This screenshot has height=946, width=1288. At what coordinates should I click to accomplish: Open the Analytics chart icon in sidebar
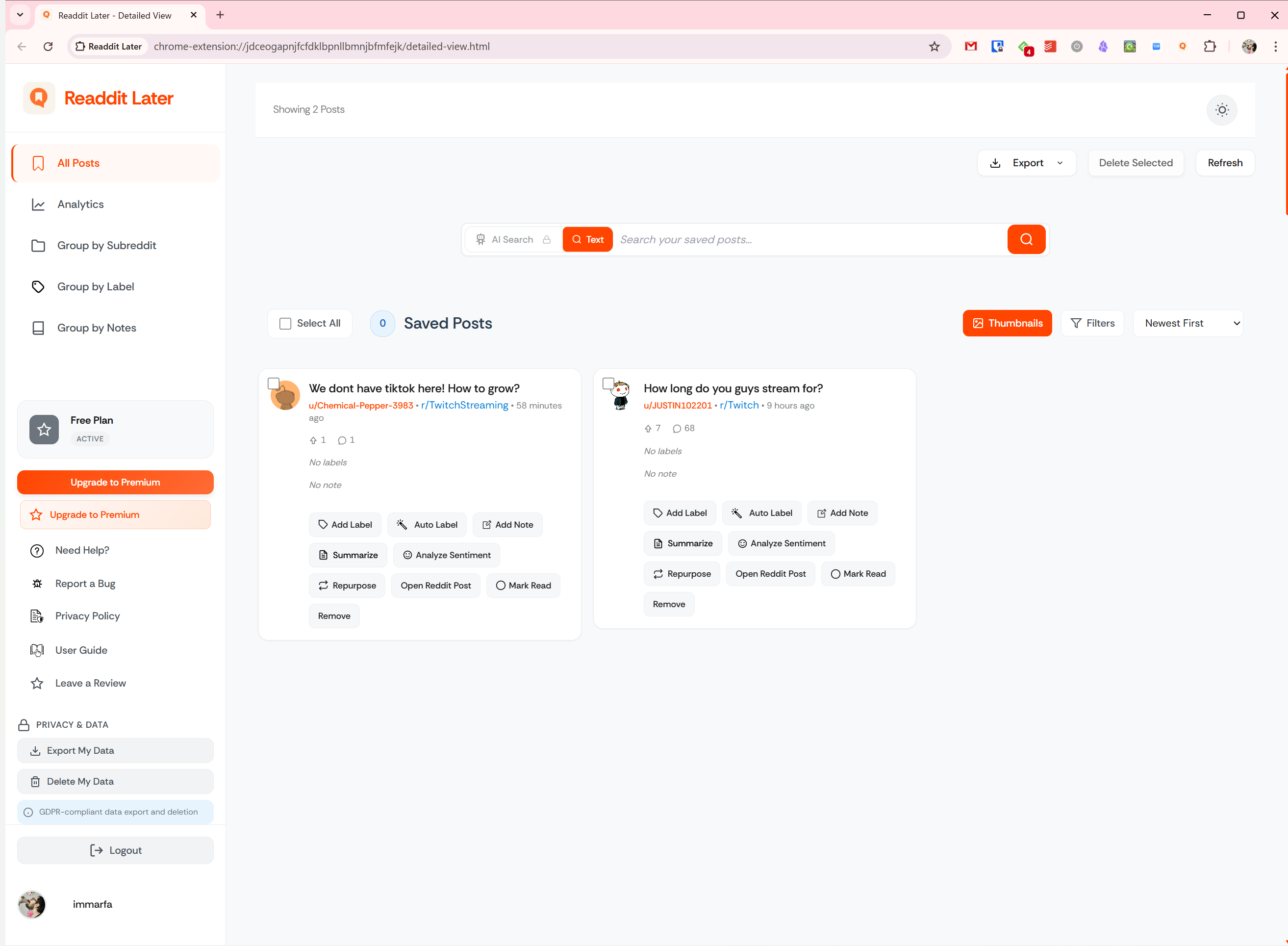[38, 205]
